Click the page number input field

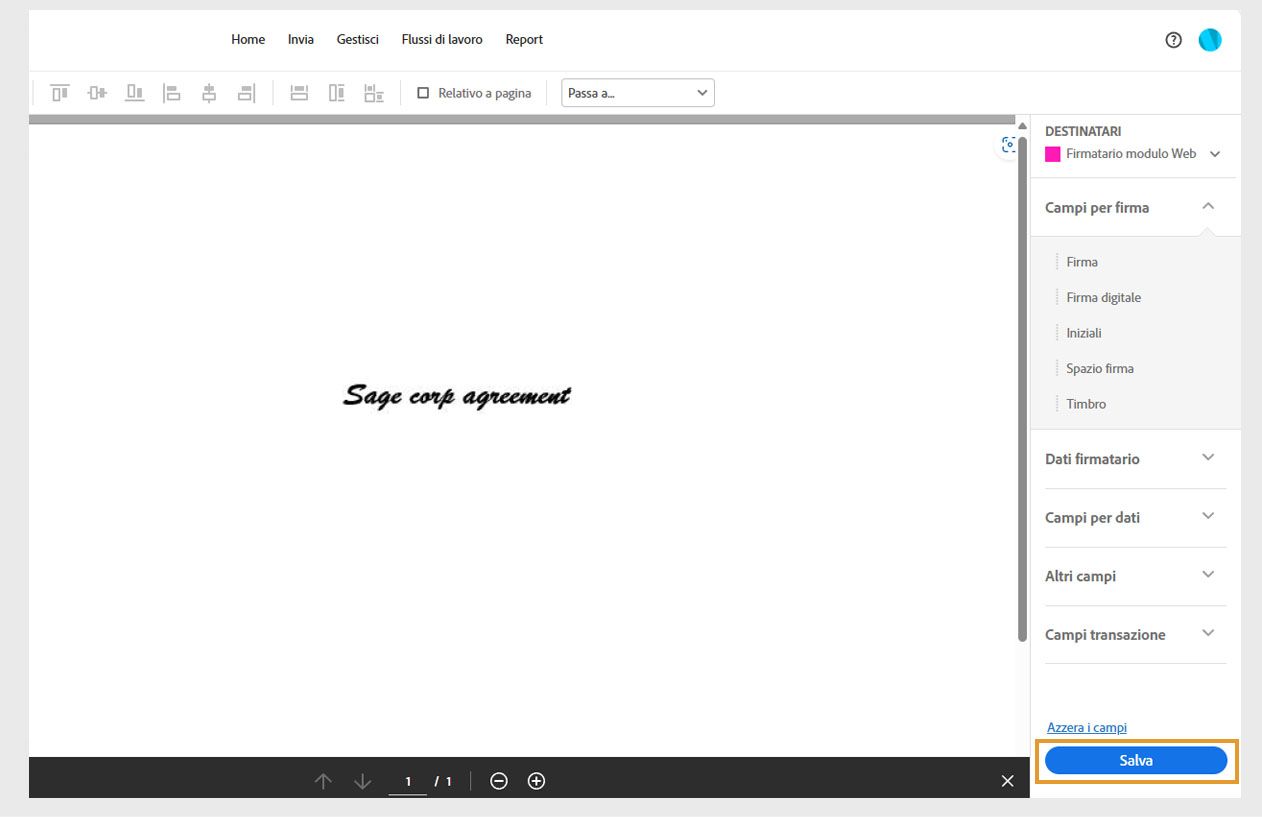click(x=408, y=781)
